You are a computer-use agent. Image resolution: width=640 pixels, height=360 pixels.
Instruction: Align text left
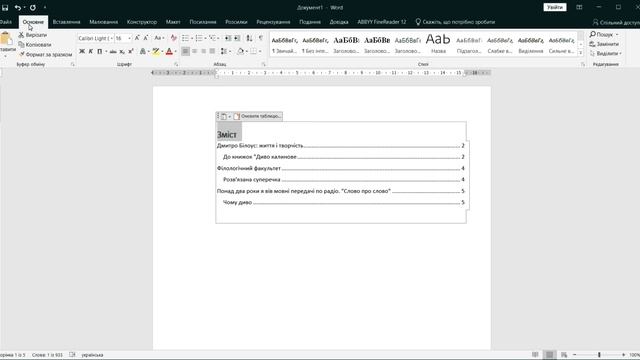[185, 51]
